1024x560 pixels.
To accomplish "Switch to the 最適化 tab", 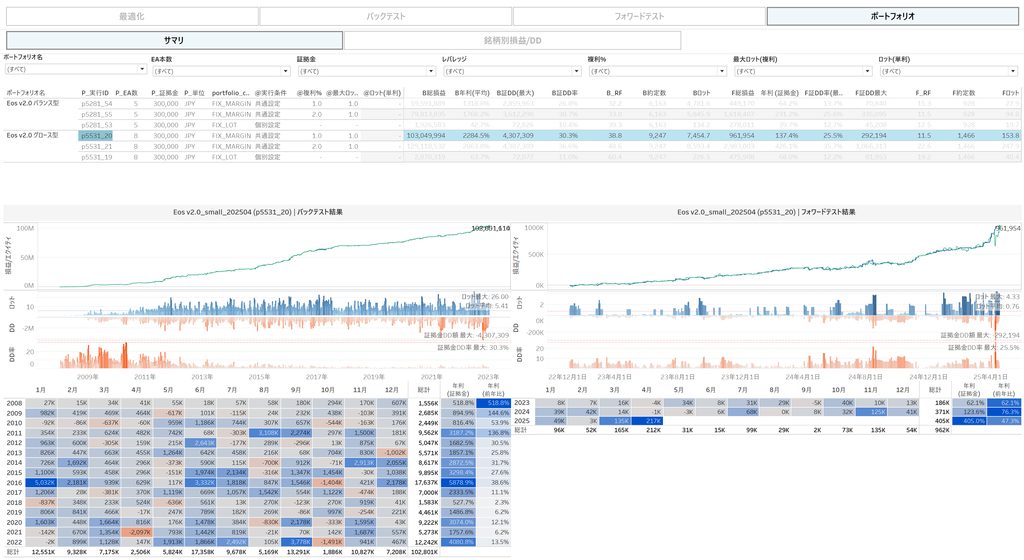I will (129, 16).
